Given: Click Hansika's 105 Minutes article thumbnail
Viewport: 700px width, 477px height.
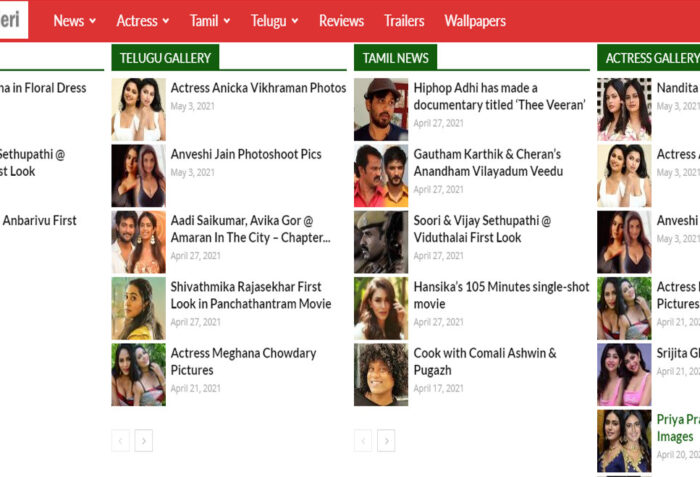Looking at the screenshot, I should (x=380, y=308).
